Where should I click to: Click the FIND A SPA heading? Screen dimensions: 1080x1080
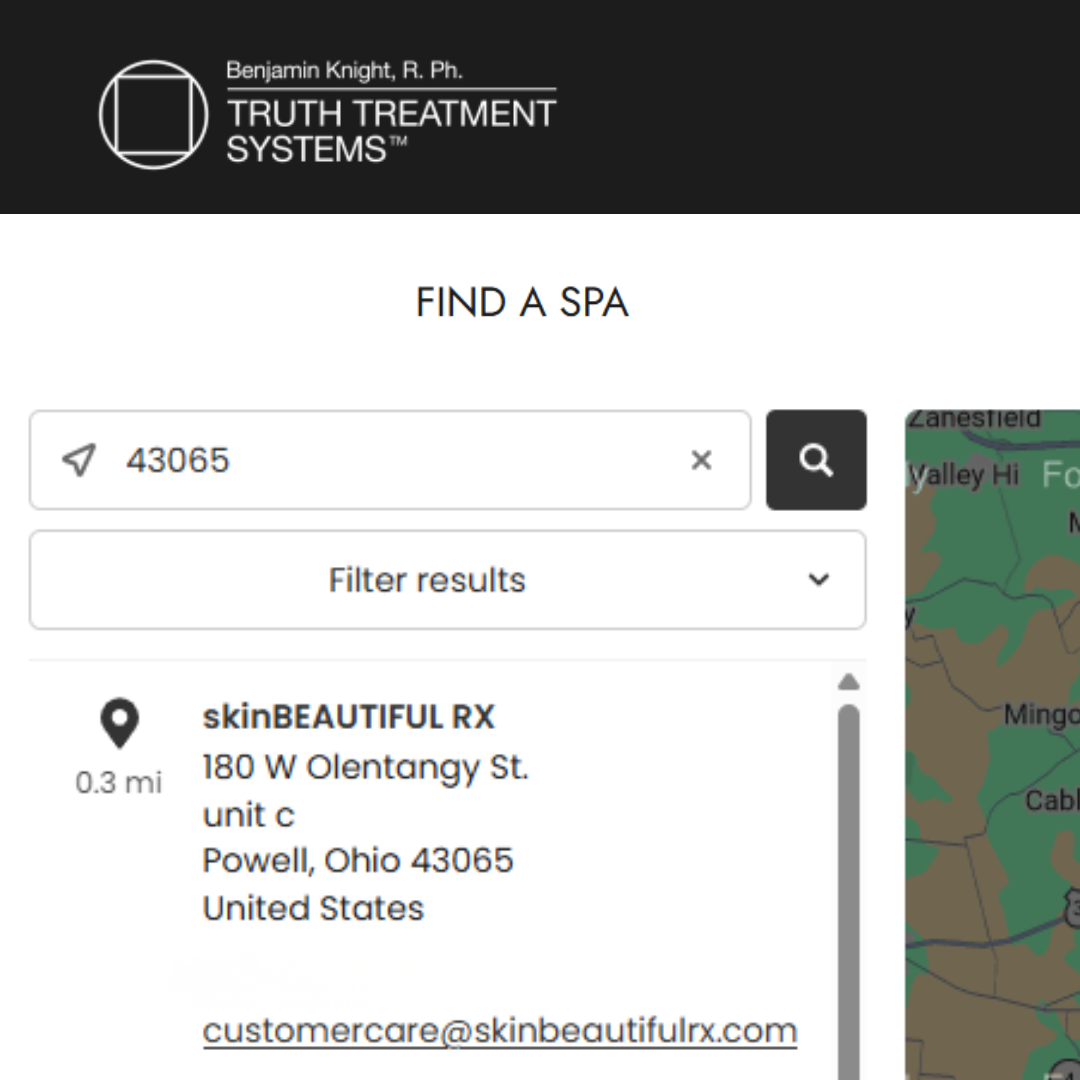[522, 302]
